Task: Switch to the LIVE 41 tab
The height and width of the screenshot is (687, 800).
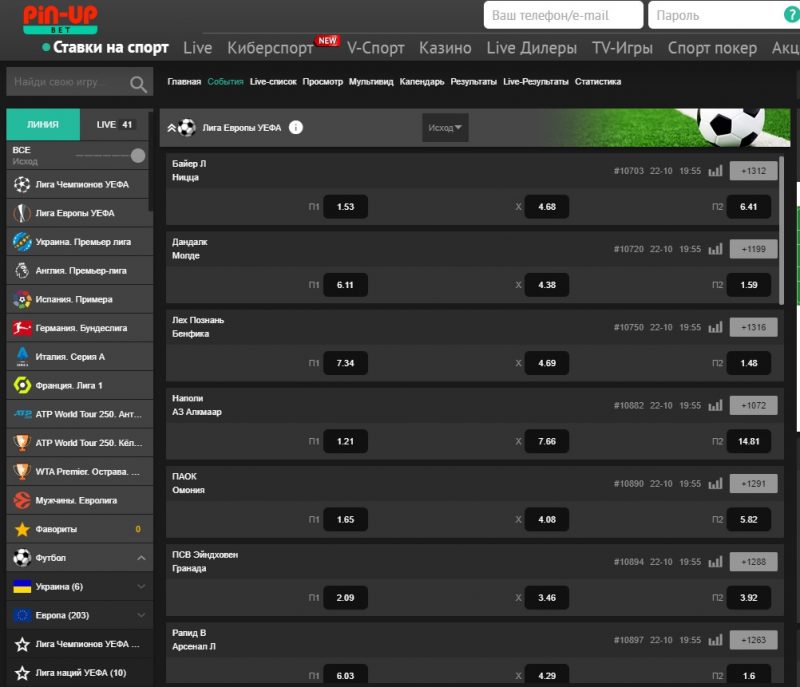Action: point(114,124)
